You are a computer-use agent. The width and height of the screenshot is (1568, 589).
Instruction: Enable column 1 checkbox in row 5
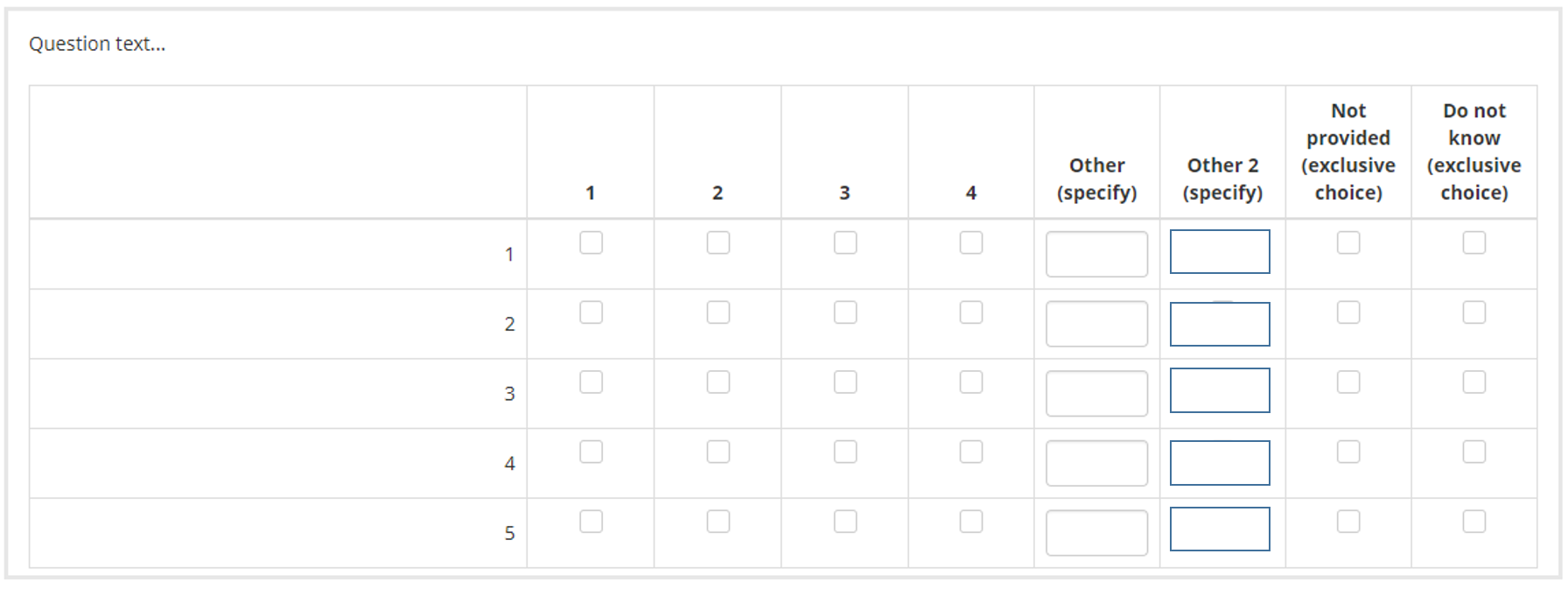point(591,522)
